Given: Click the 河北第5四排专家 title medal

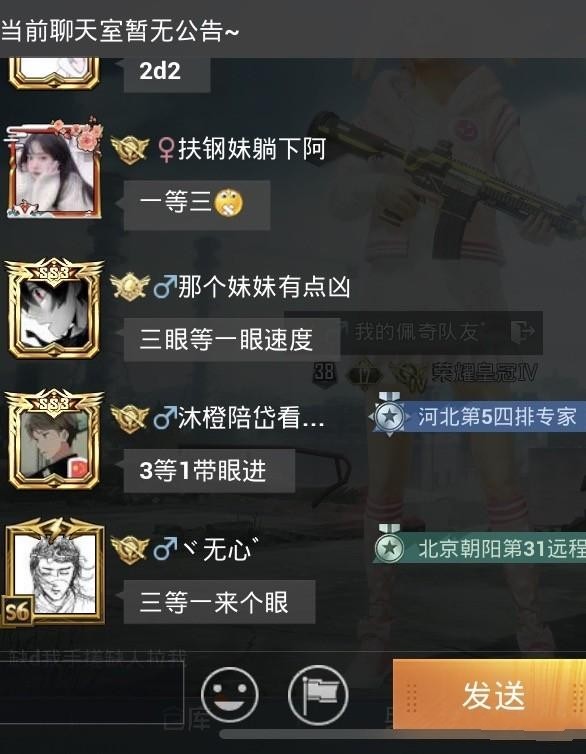Looking at the screenshot, I should click(x=477, y=416).
